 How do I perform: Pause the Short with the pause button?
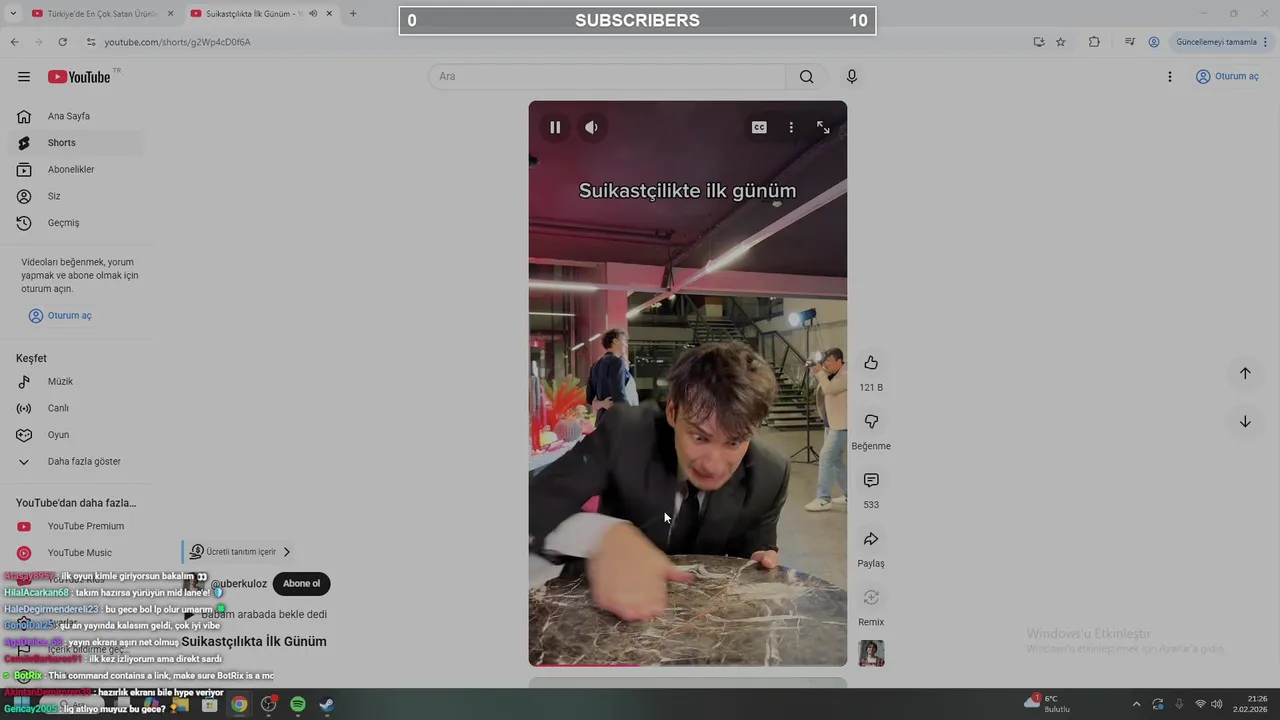(555, 127)
